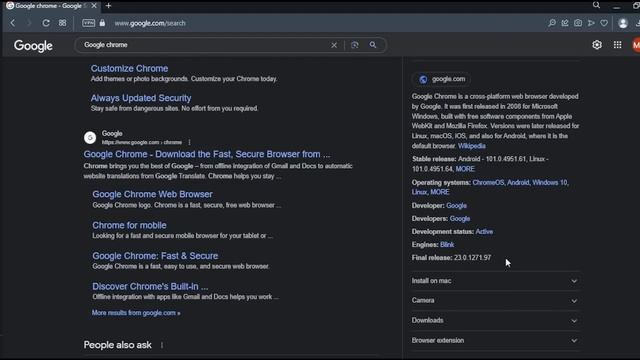Open the zoom search icon in address bar

[552, 23]
